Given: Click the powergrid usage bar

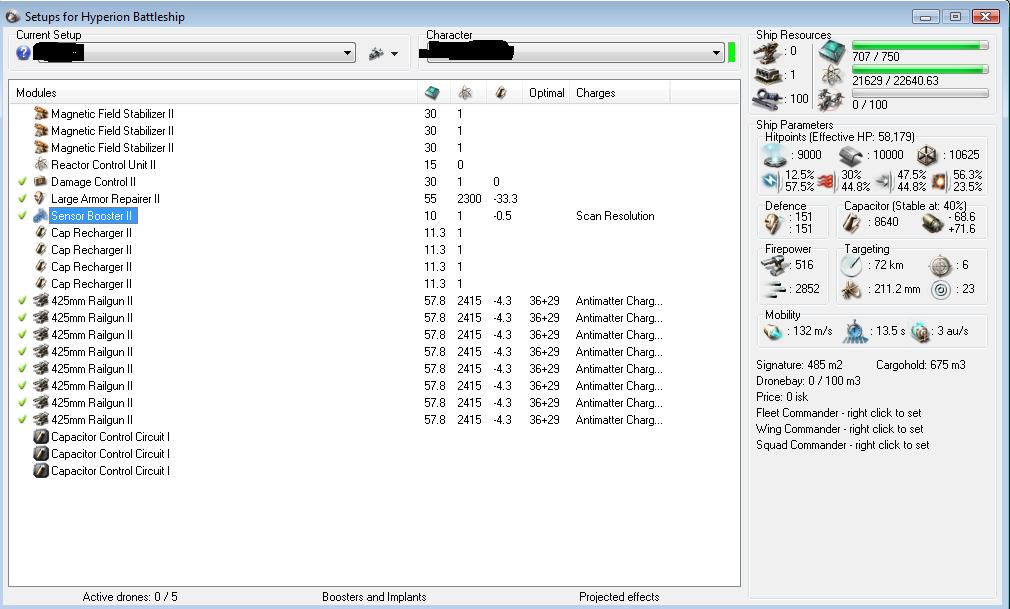Looking at the screenshot, I should [x=920, y=70].
